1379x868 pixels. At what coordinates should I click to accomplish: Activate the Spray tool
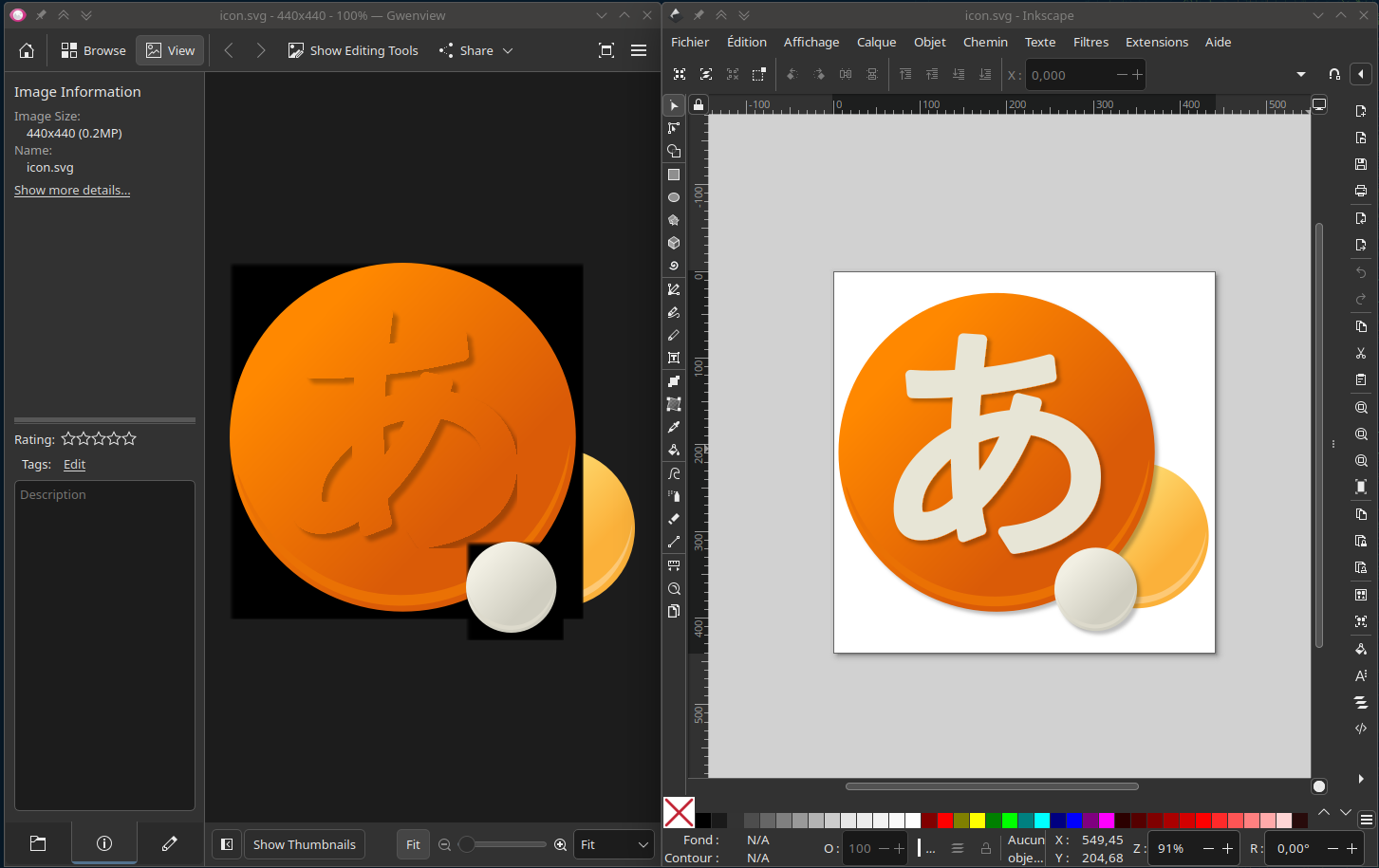point(674,496)
